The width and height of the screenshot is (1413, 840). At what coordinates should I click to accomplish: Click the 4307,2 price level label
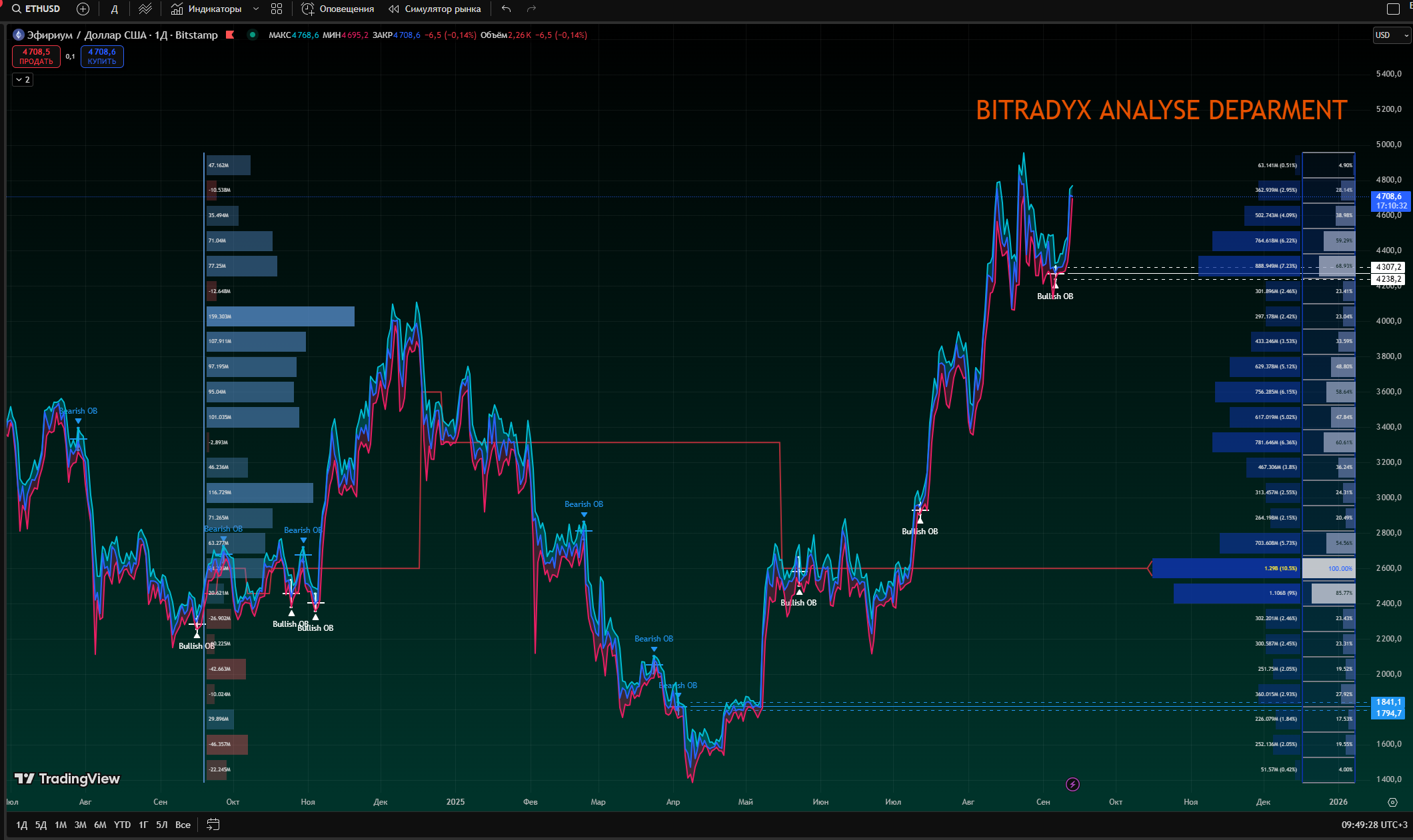[1388, 267]
